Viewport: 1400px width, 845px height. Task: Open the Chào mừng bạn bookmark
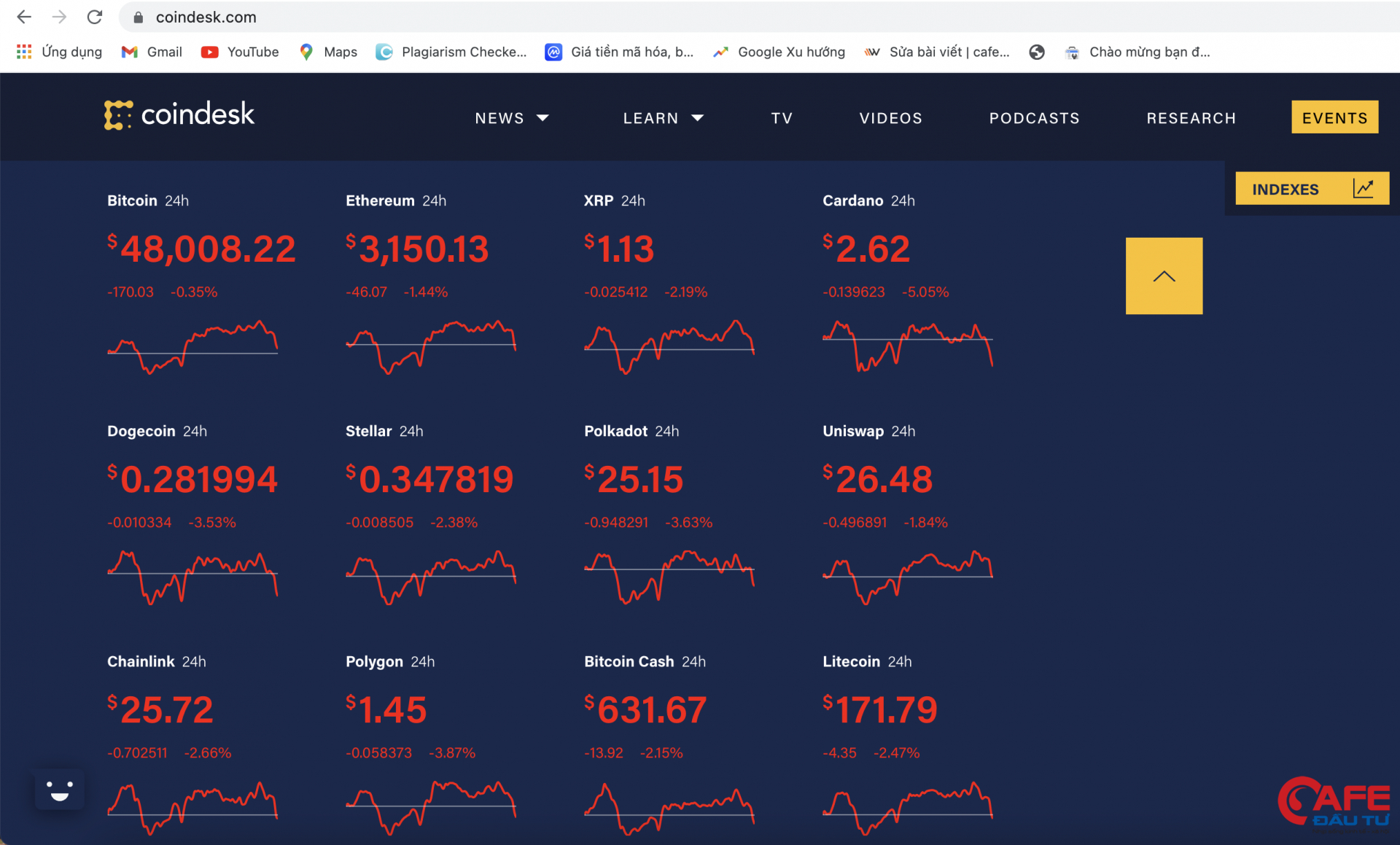coord(1137,52)
